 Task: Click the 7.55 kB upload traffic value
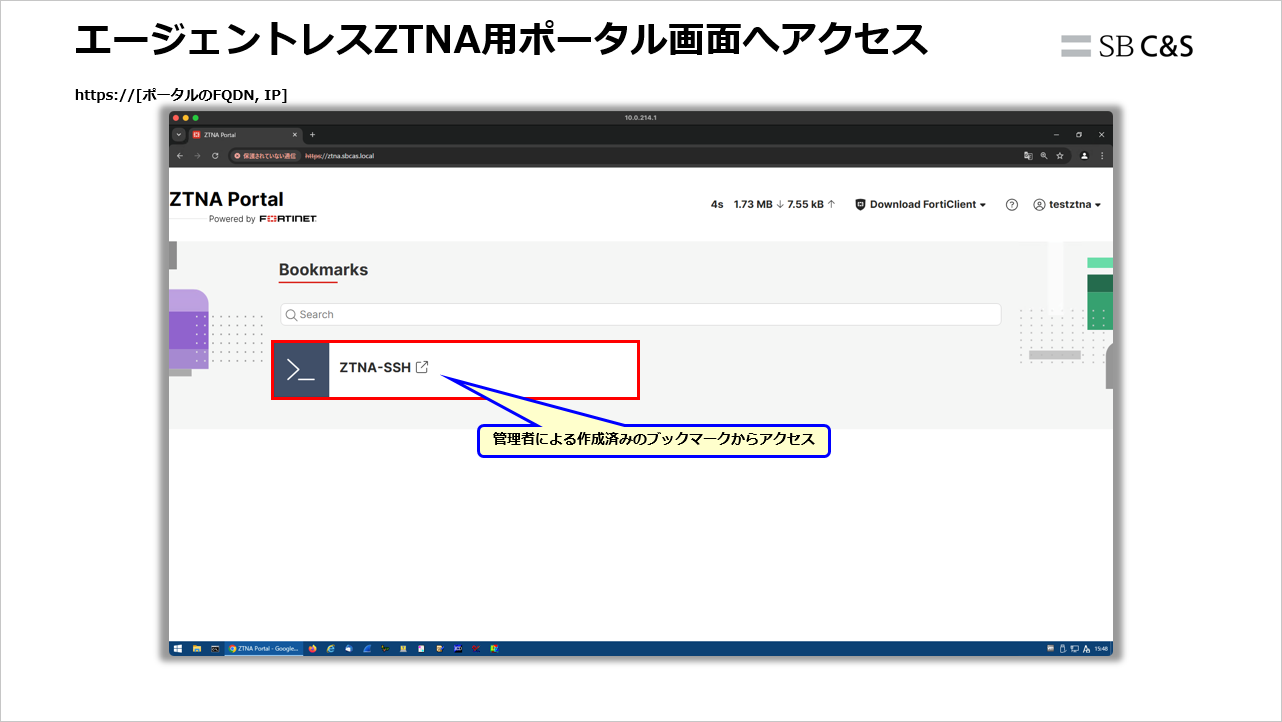[811, 204]
